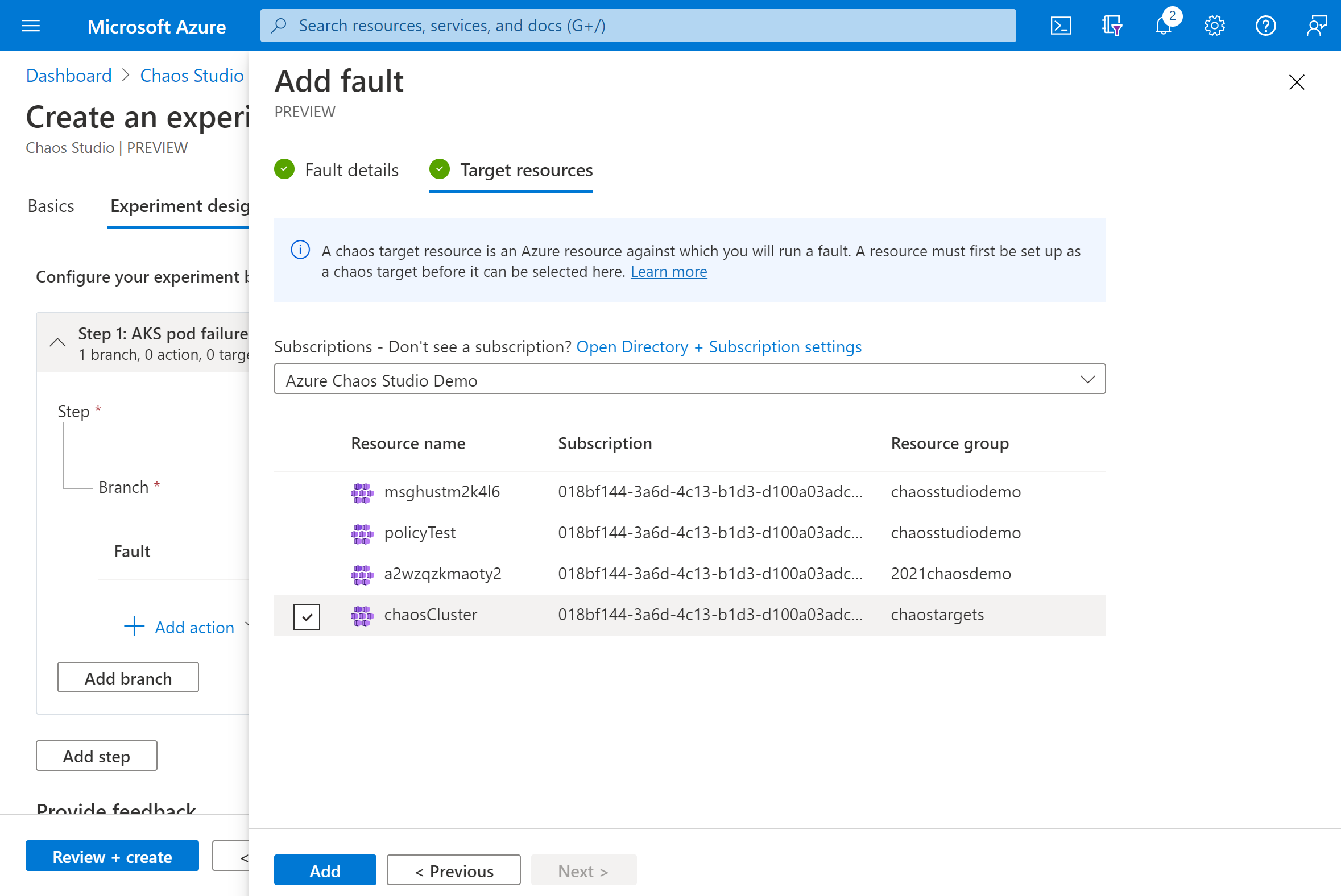Screen dimensions: 1341x896
Task: Click the Target resources step indicator icon
Action: [x=440, y=170]
